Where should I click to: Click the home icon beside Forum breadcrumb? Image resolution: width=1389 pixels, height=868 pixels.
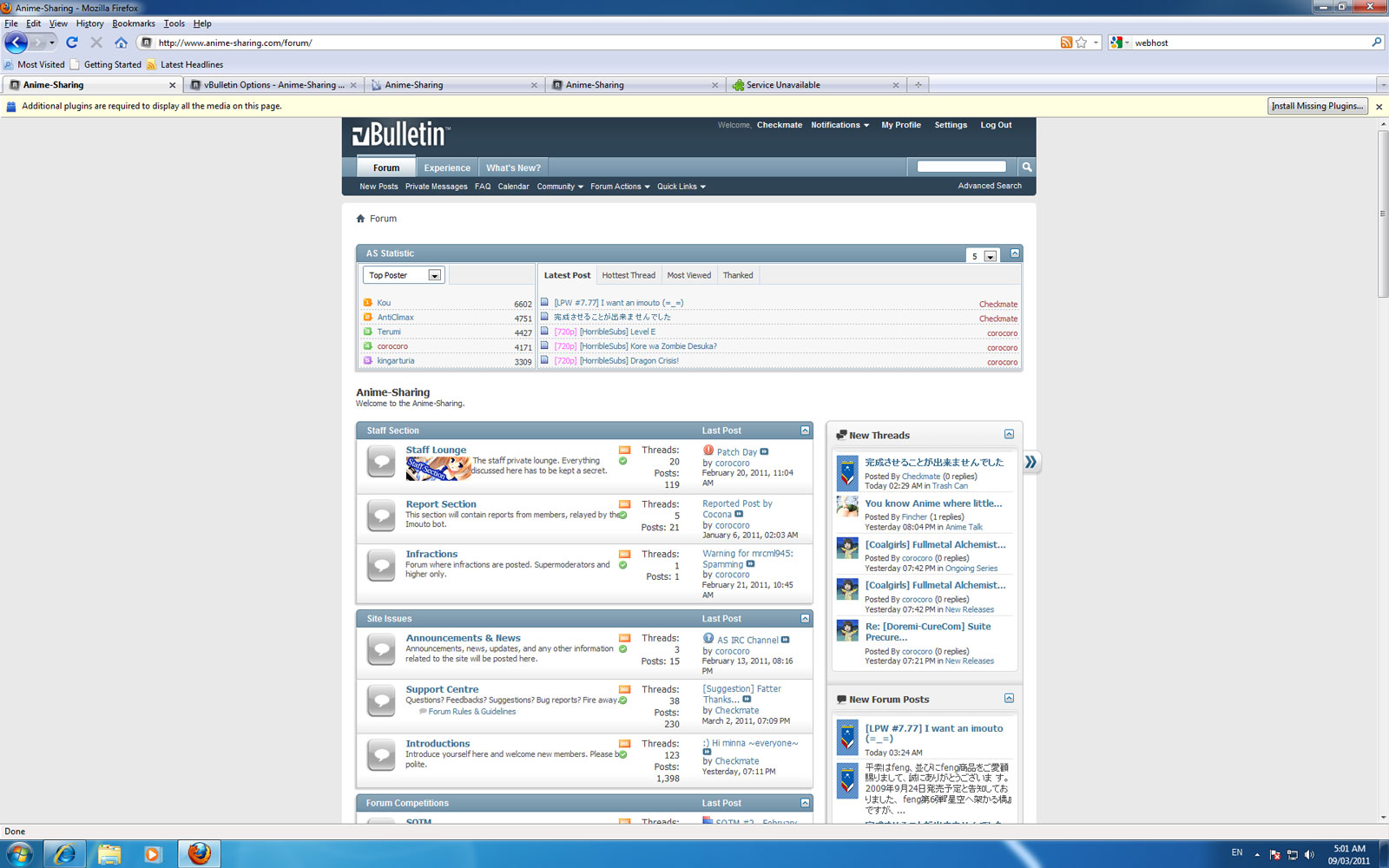pyautogui.click(x=360, y=219)
